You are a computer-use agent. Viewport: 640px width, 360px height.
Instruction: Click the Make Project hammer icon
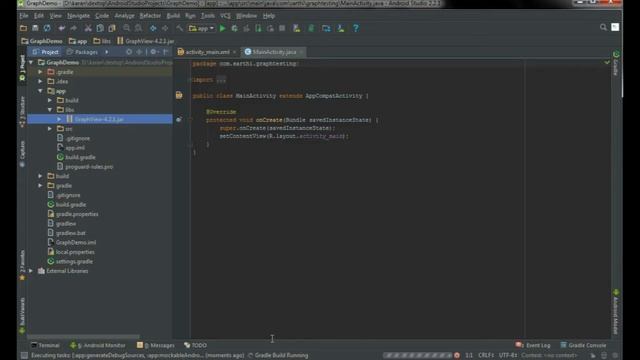[x=180, y=28]
